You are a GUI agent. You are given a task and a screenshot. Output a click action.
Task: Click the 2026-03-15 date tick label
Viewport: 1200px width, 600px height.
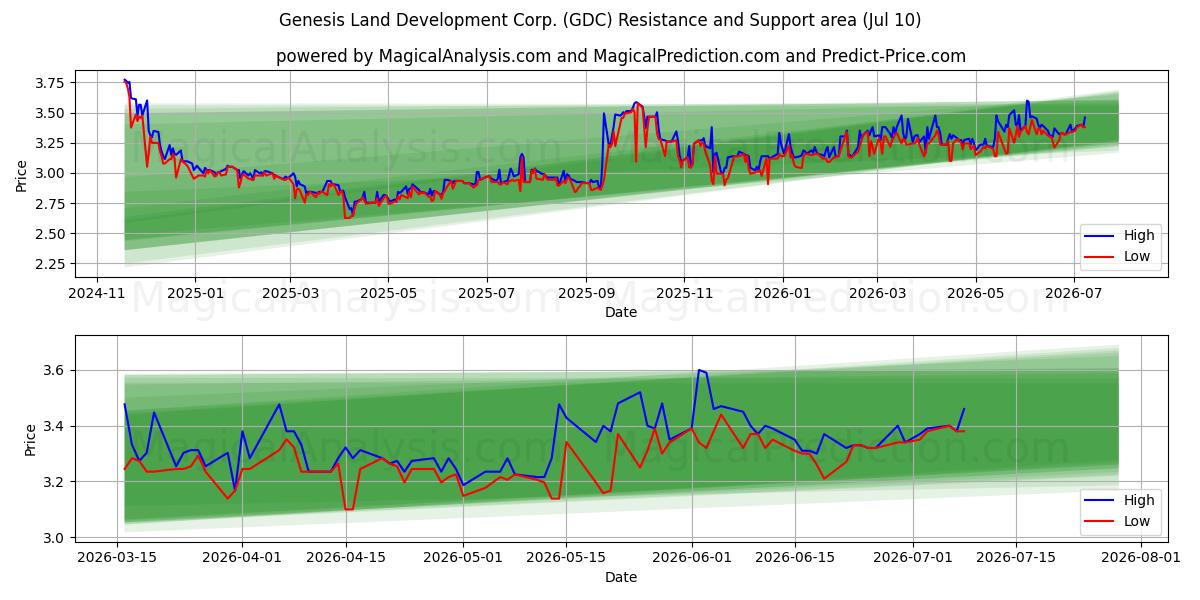[117, 559]
